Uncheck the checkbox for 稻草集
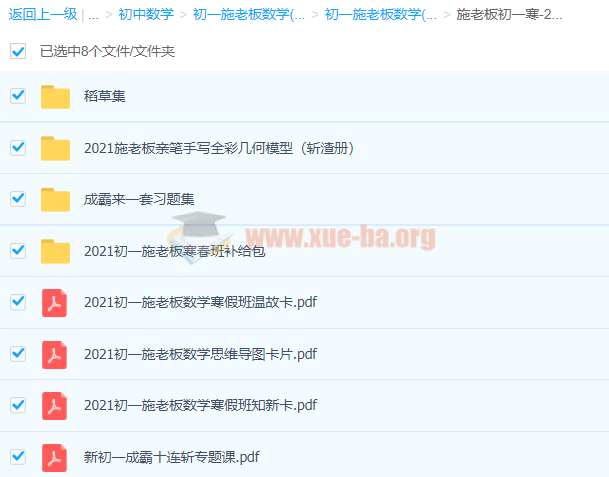 [x=18, y=96]
